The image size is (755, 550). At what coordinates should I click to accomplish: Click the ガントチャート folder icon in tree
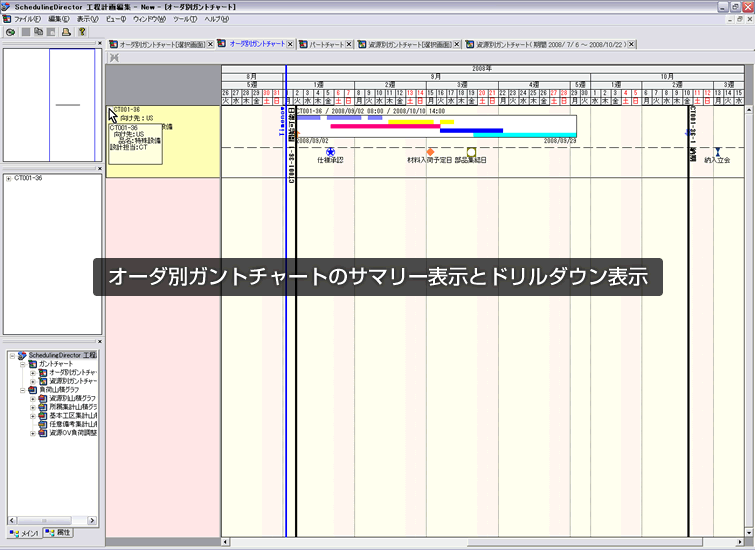click(x=33, y=364)
